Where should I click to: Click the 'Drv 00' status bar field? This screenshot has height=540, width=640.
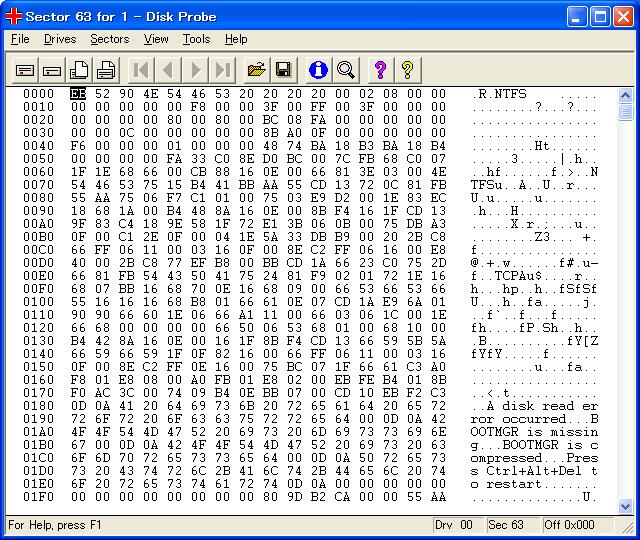point(457,525)
